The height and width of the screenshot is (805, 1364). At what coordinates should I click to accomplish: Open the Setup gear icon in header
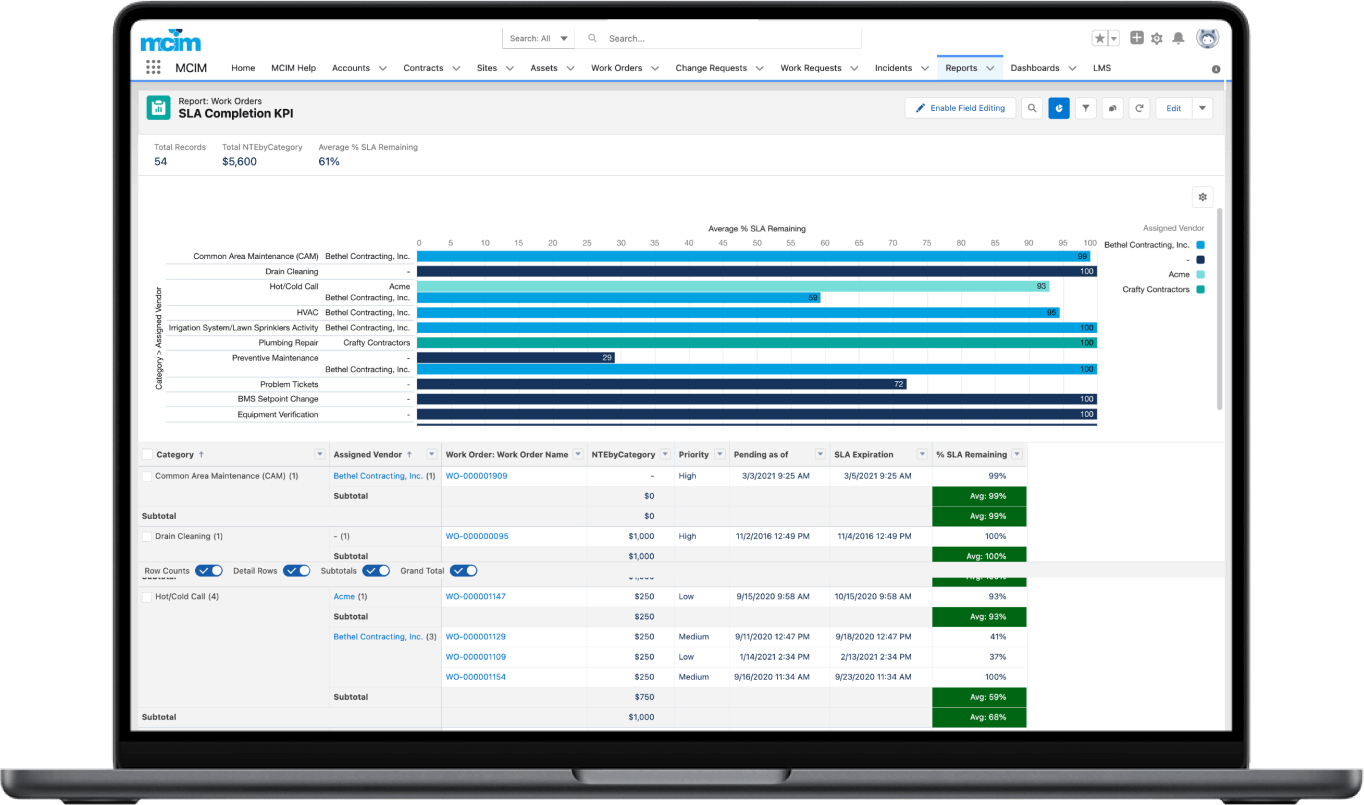[x=1157, y=38]
